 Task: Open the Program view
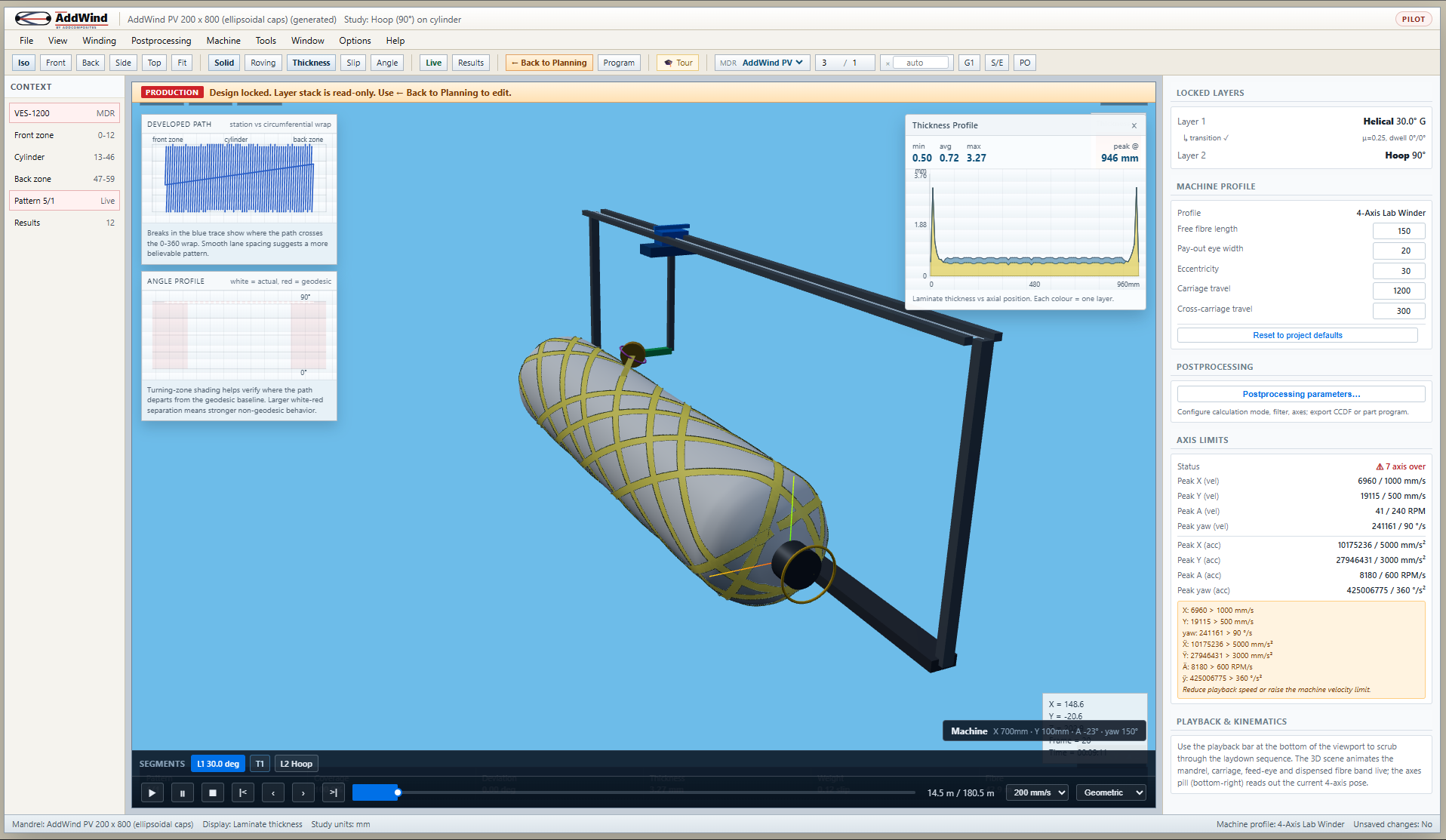(x=619, y=63)
